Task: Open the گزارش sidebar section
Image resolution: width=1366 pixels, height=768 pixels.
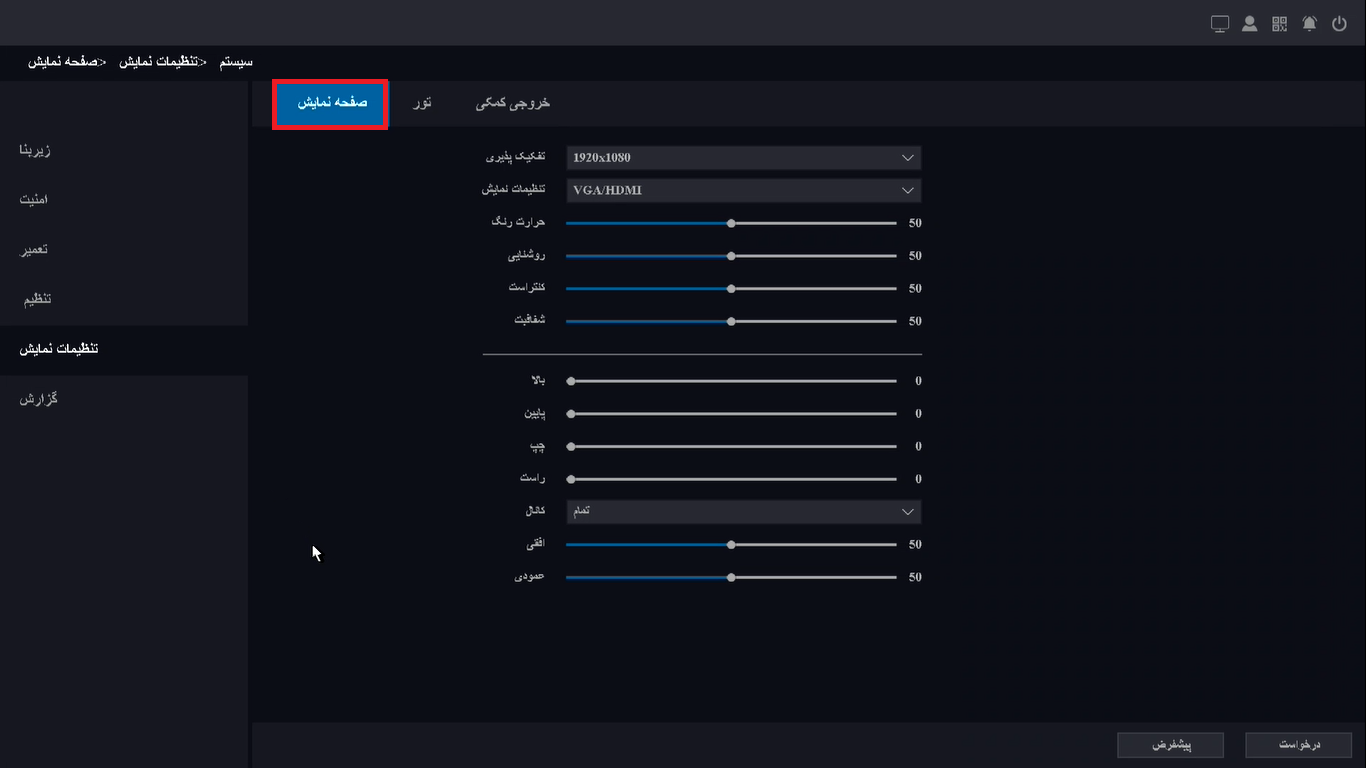Action: [38, 400]
